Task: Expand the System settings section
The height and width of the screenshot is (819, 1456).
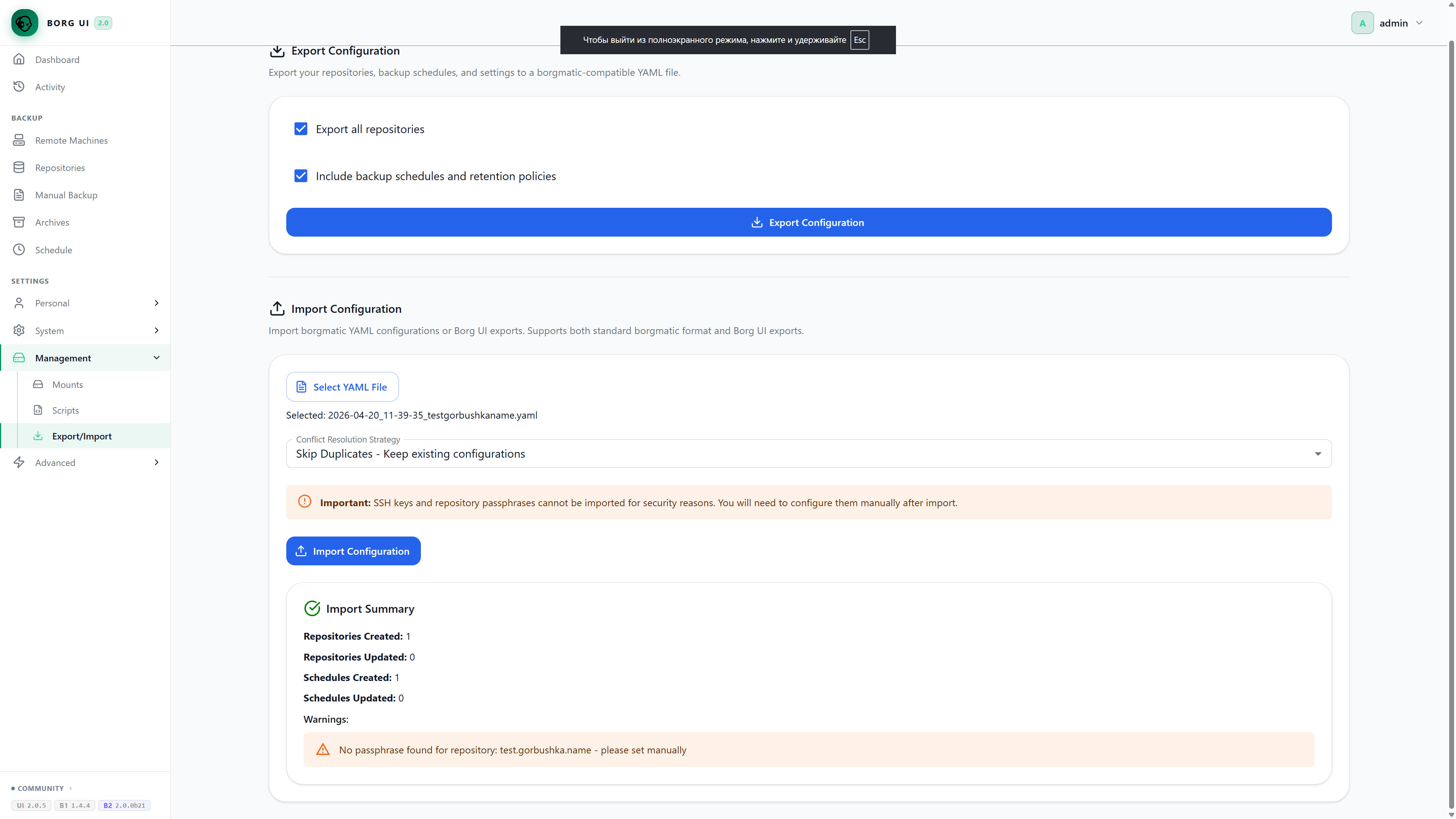Action: point(85,331)
